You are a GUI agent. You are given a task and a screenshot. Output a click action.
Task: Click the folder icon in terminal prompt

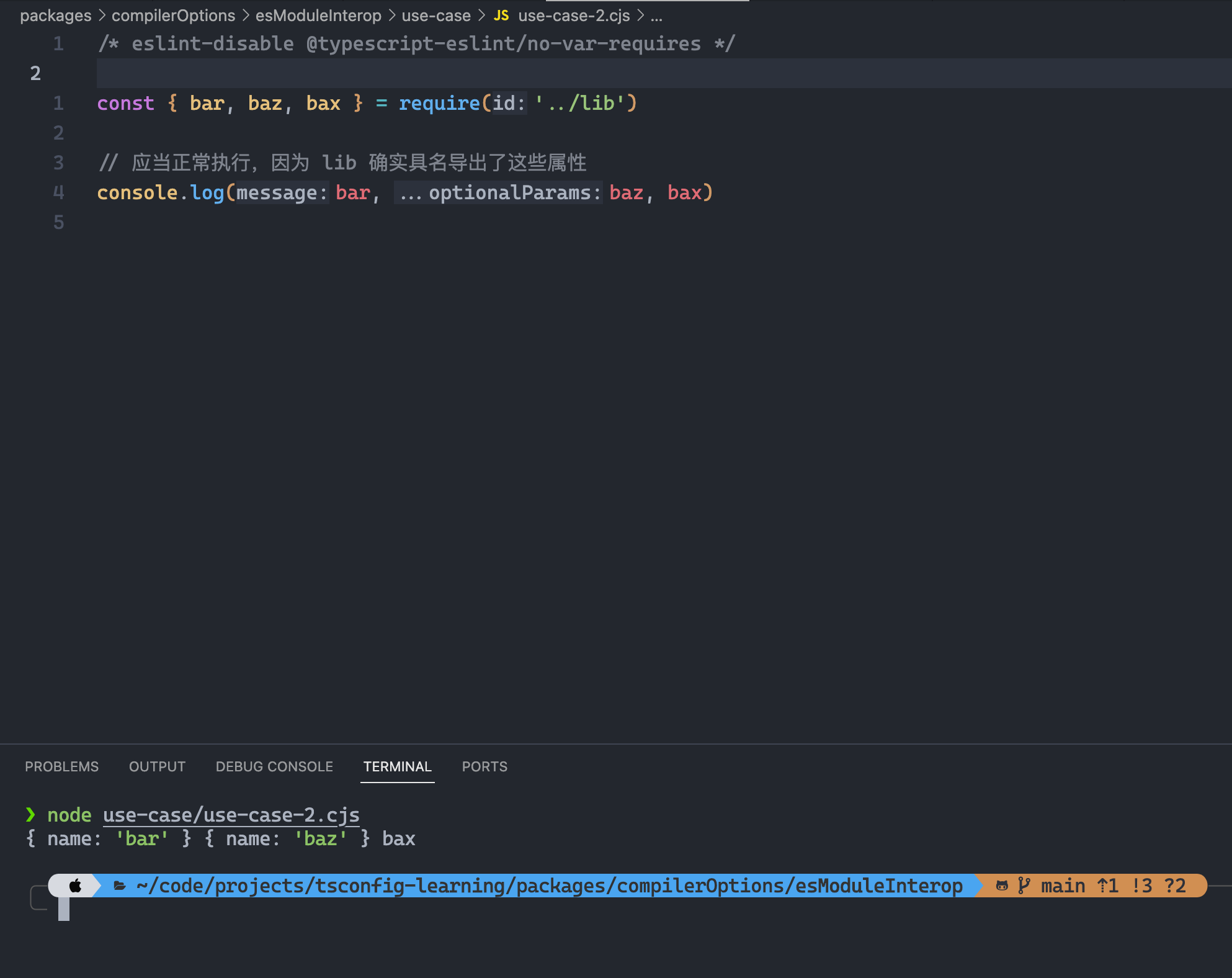pos(120,886)
